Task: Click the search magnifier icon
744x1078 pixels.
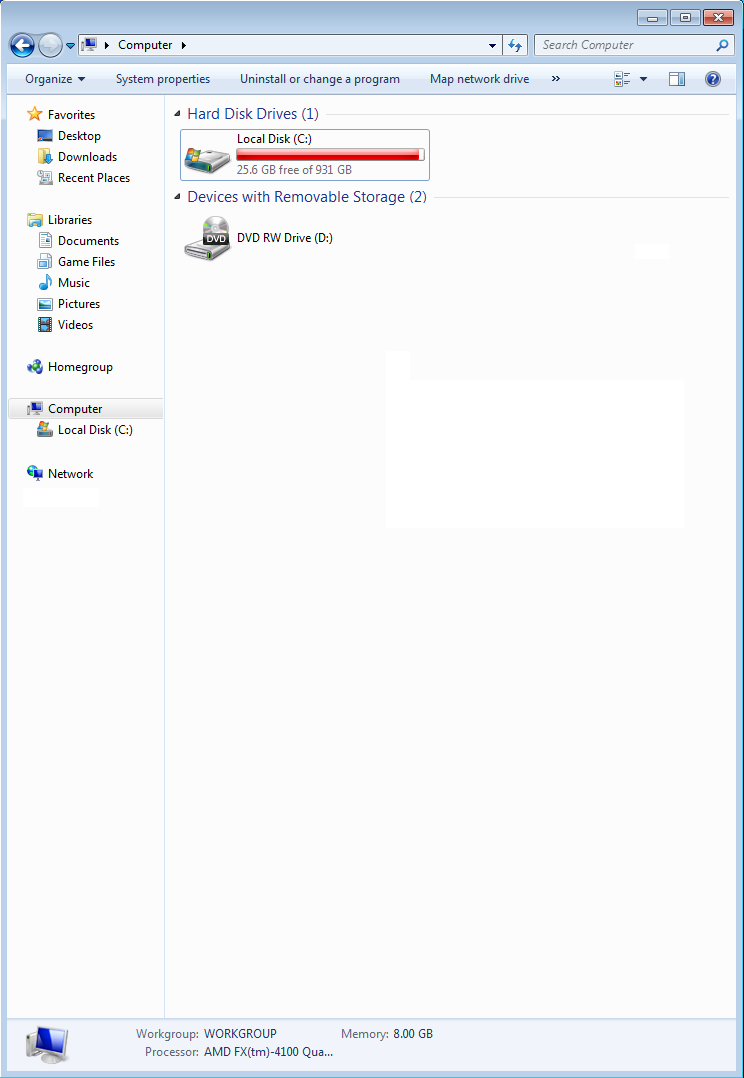Action: (722, 45)
